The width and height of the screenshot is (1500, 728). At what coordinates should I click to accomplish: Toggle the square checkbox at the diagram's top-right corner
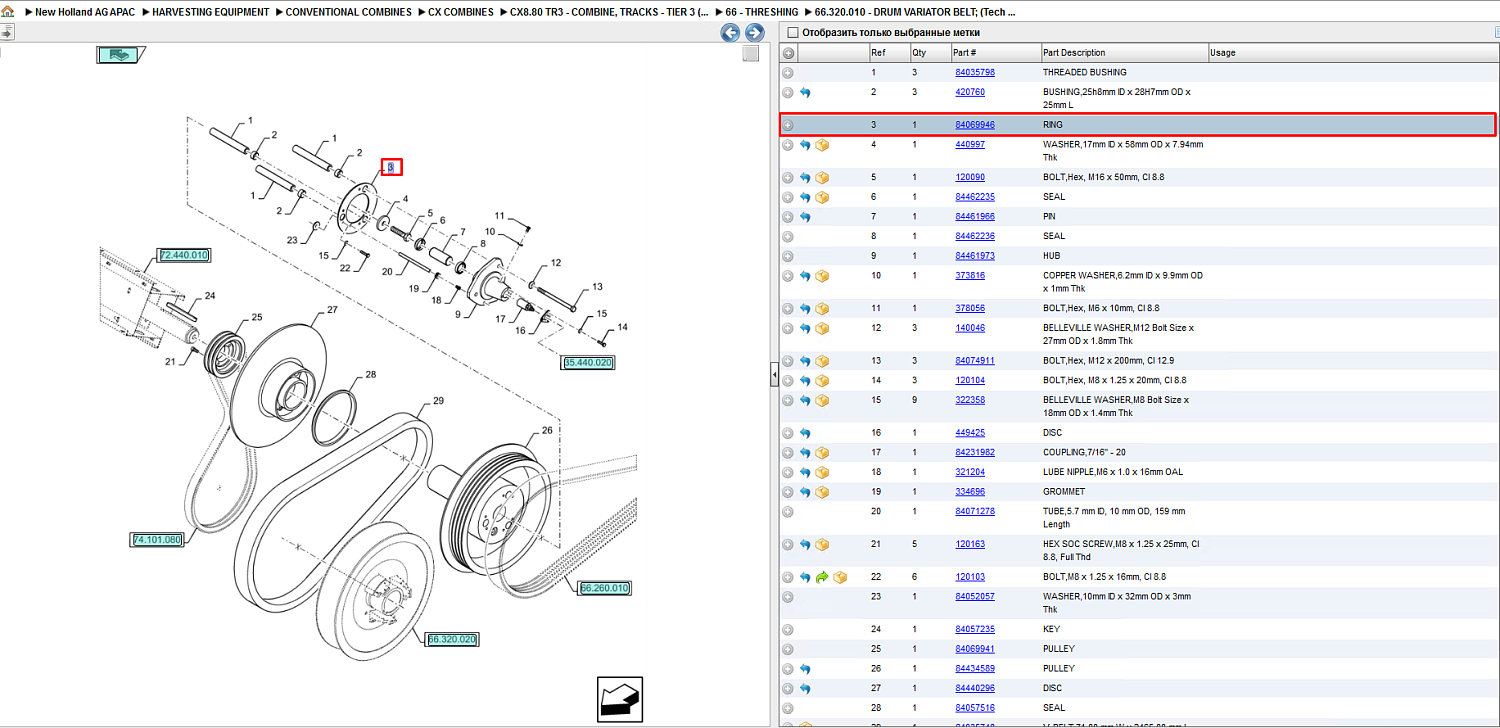pos(751,54)
